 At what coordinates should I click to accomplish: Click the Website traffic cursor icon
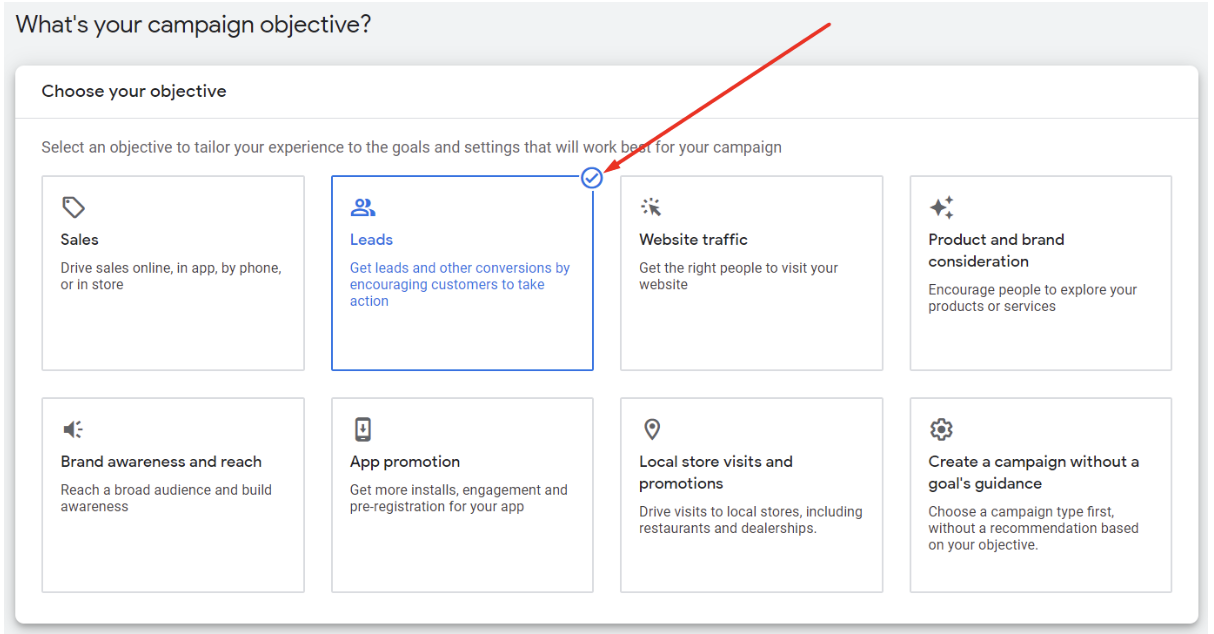(651, 207)
